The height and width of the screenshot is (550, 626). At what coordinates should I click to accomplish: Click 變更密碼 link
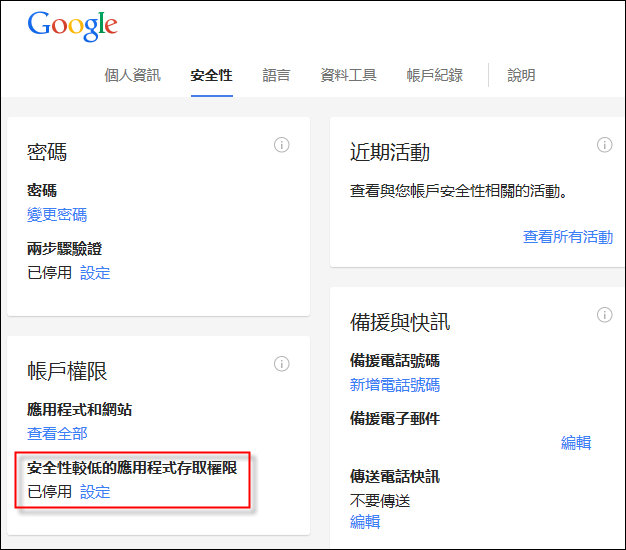click(57, 215)
